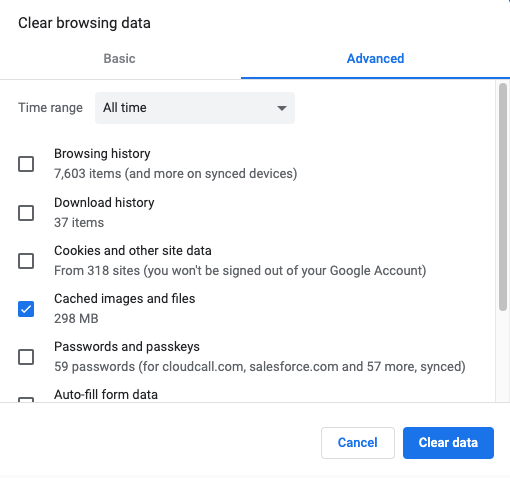Enable the Browsing history checkbox
Image resolution: width=510 pixels, height=478 pixels.
coord(26,164)
